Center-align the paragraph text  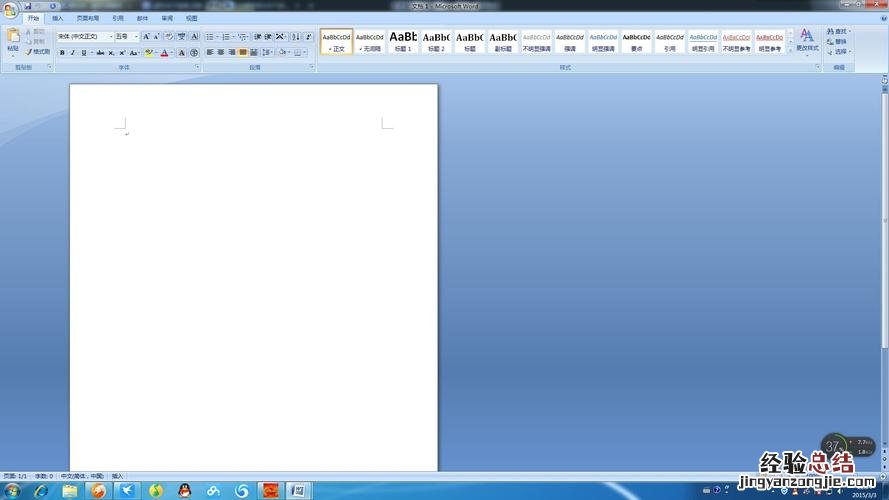coord(221,53)
